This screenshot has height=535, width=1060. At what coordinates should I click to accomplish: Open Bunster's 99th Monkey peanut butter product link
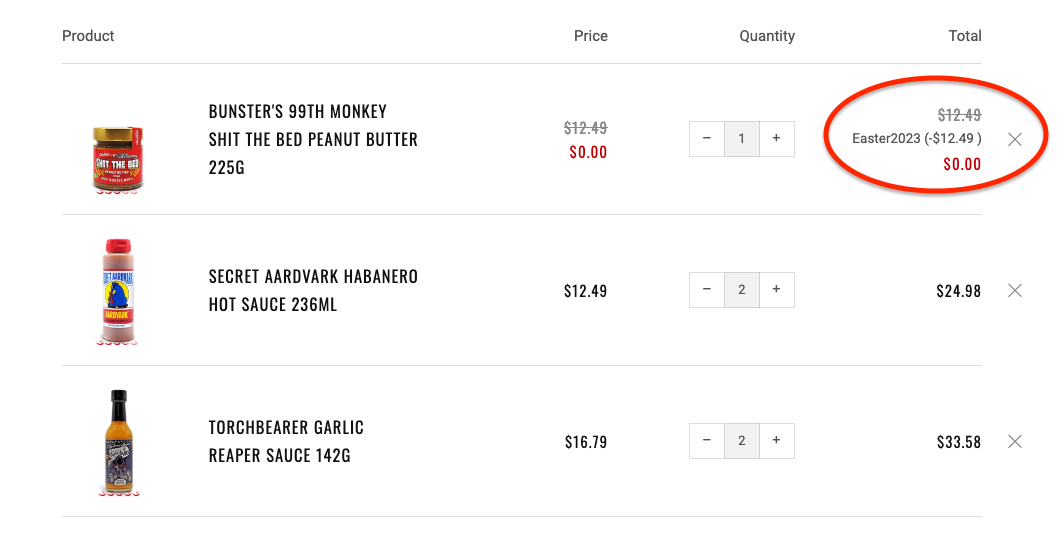click(313, 139)
